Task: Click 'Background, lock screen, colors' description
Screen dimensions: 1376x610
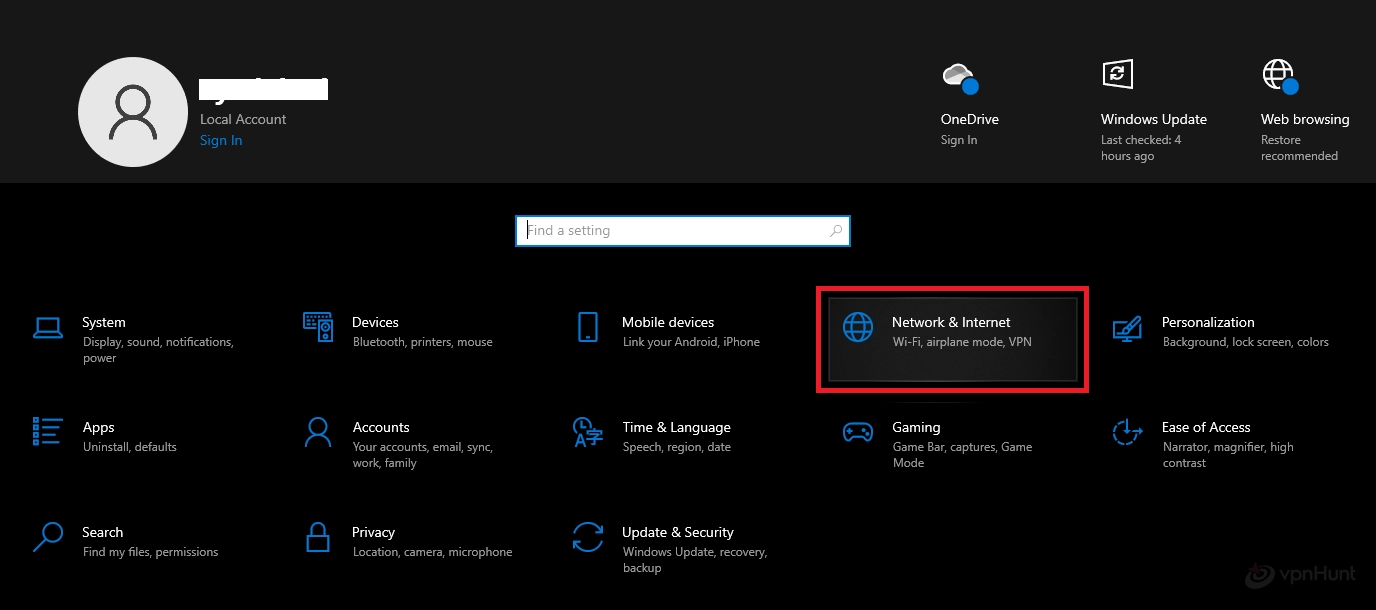Action: (x=1246, y=342)
